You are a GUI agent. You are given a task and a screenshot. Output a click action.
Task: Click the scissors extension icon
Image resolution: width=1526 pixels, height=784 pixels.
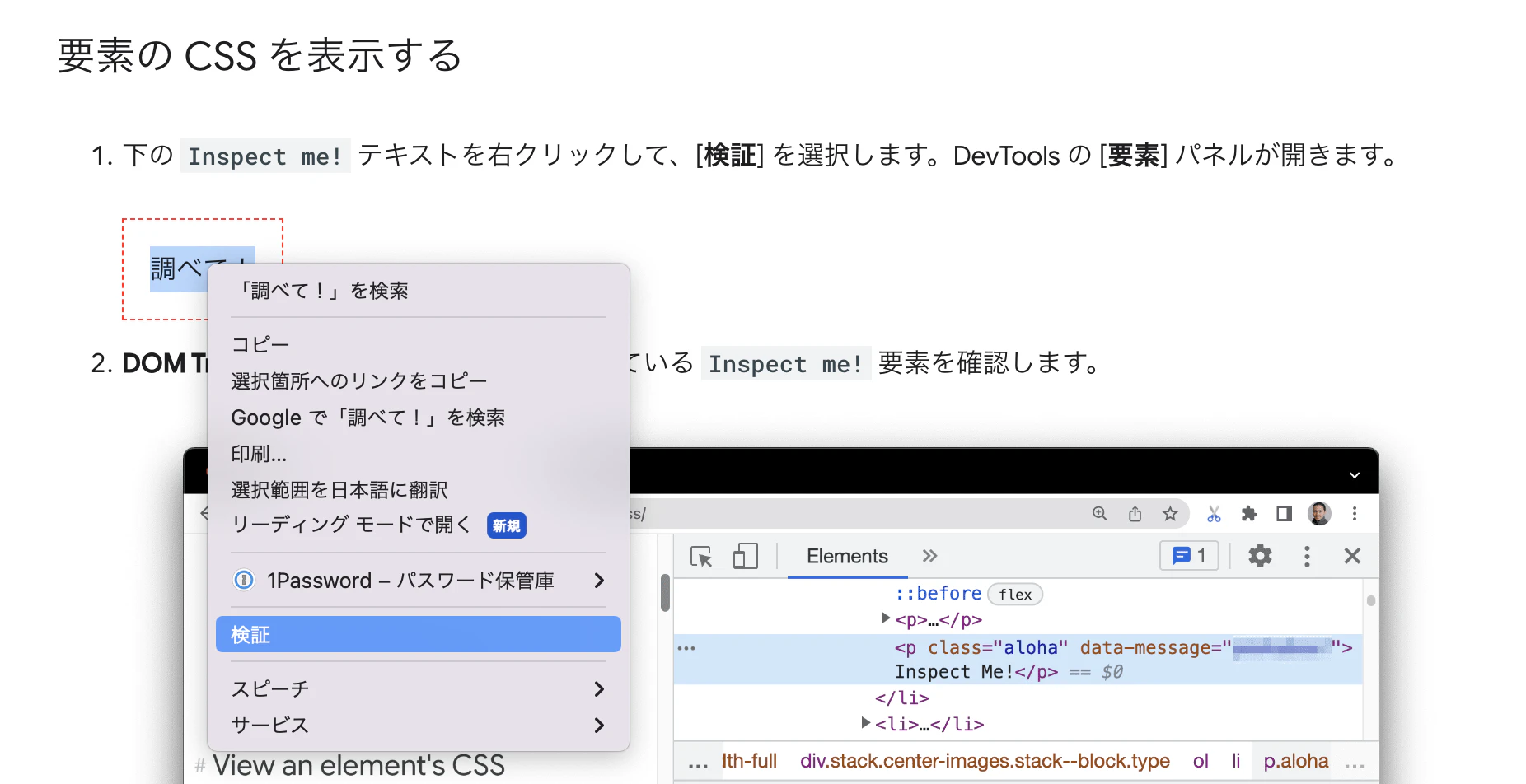1214,514
